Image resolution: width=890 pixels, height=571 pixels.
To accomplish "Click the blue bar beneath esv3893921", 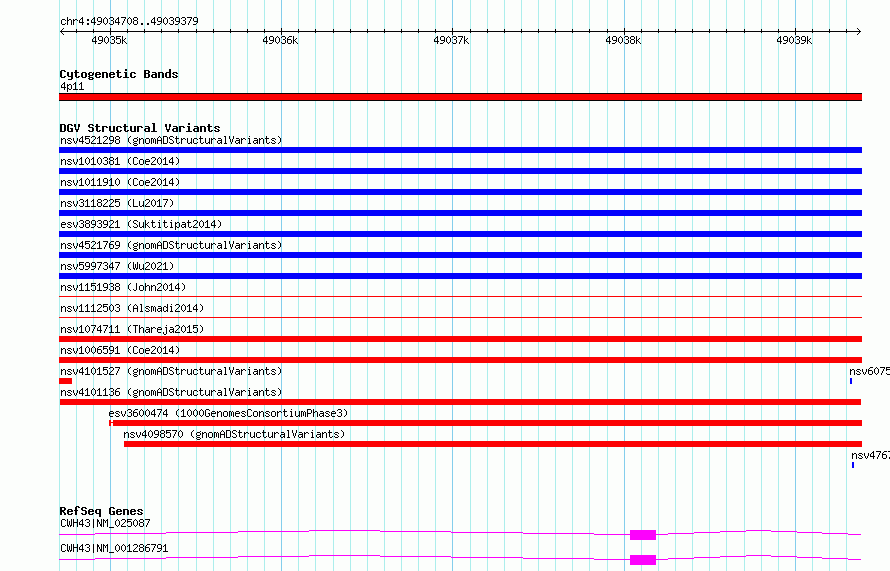I will [460, 234].
